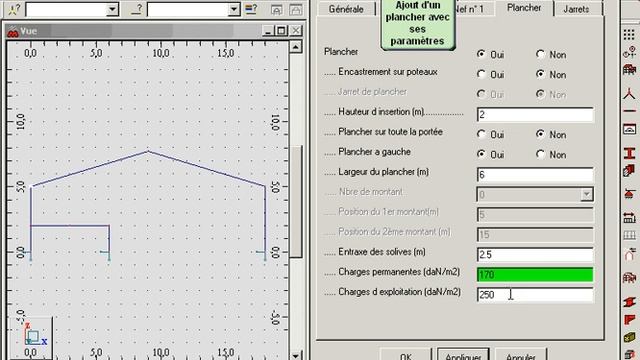
Task: Click the Appliquer button
Action: [x=463, y=354]
